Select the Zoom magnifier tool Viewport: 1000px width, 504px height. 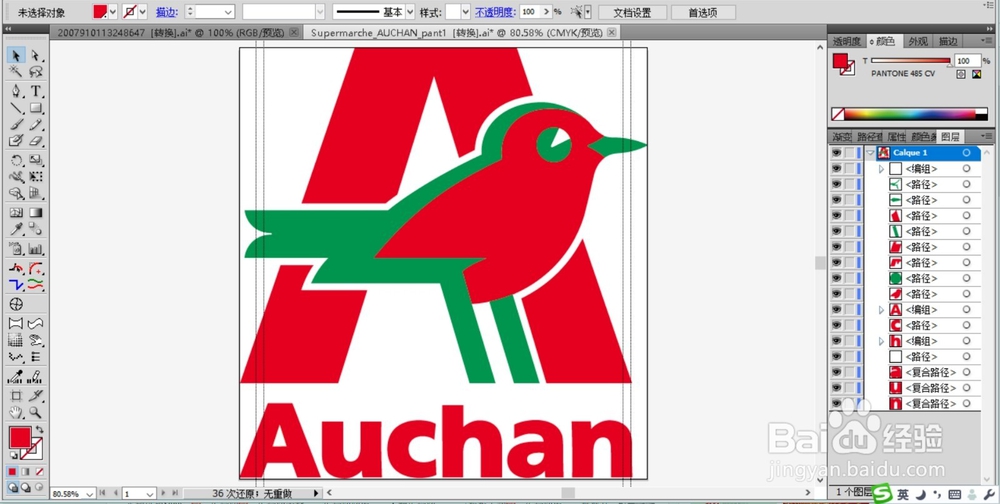coord(36,413)
